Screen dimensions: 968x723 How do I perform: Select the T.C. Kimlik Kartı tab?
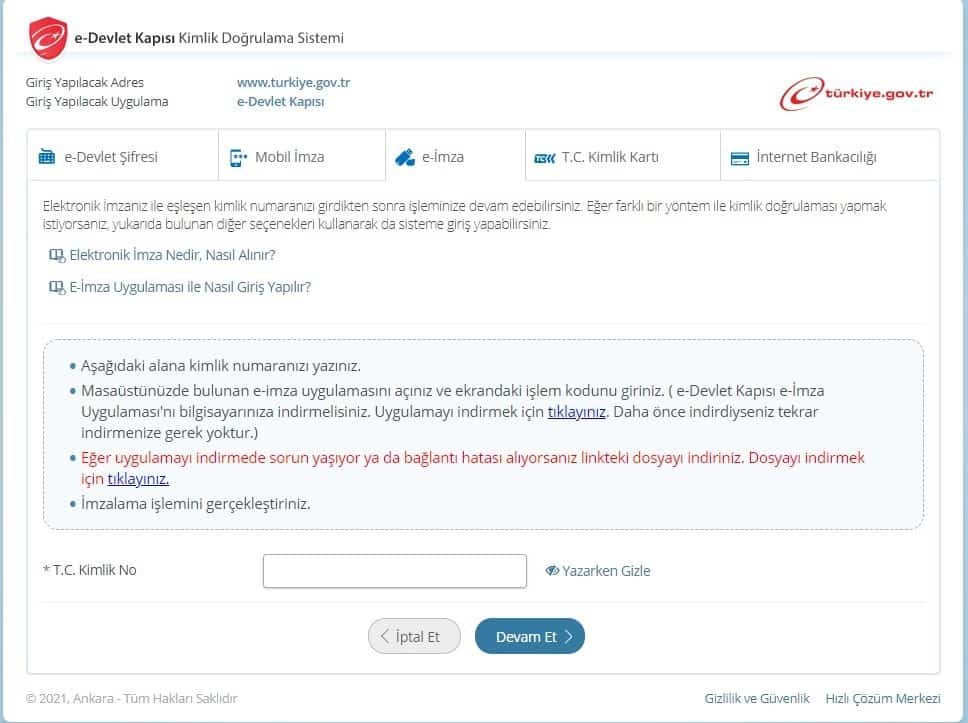(609, 157)
